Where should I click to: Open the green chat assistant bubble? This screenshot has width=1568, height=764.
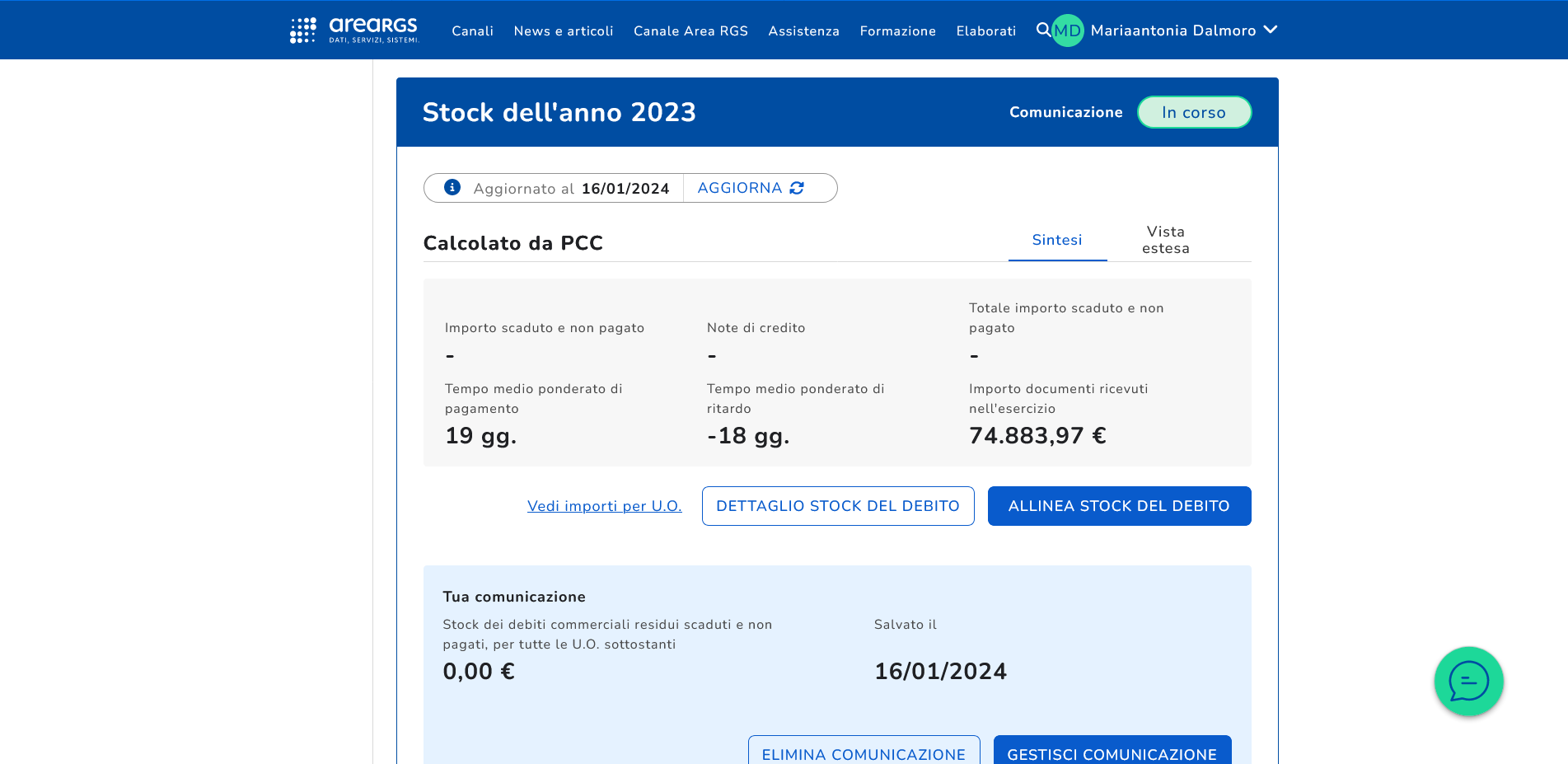click(1468, 682)
